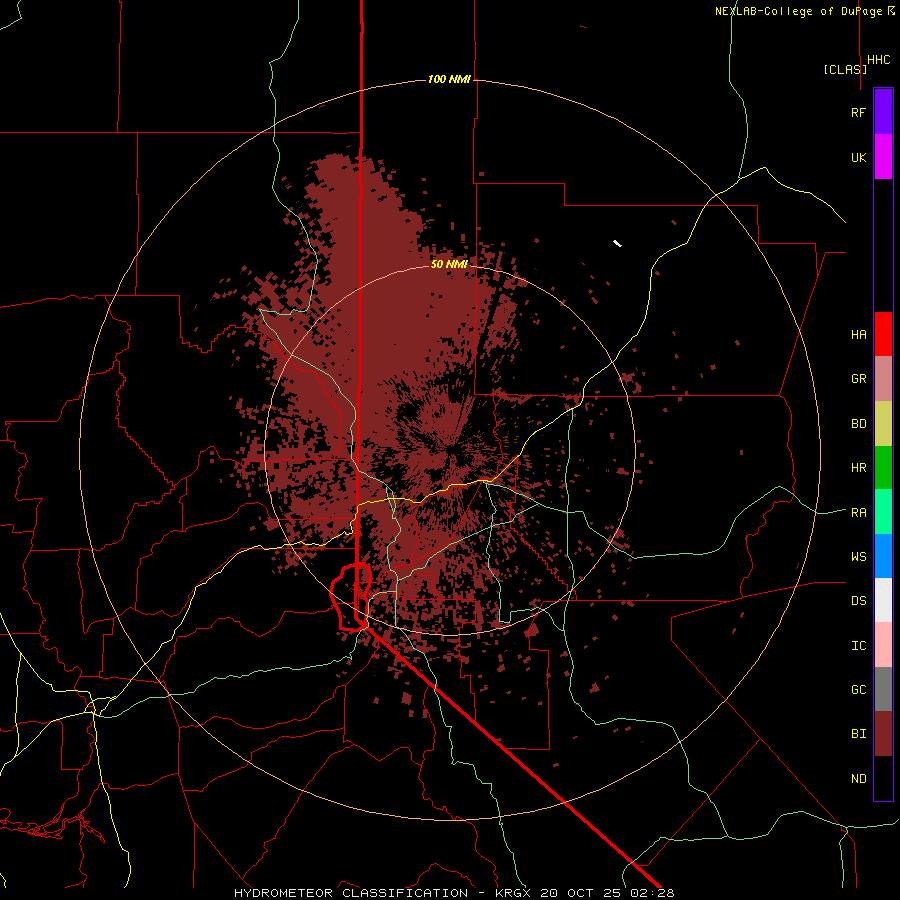900x900 pixels.
Task: Click the IC light pink legend swatch
Action: (x=883, y=645)
